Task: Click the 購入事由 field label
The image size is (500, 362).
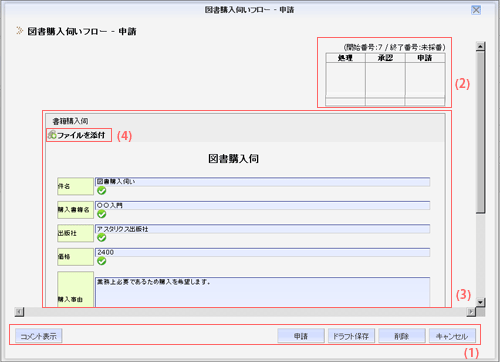Action: [x=75, y=289]
